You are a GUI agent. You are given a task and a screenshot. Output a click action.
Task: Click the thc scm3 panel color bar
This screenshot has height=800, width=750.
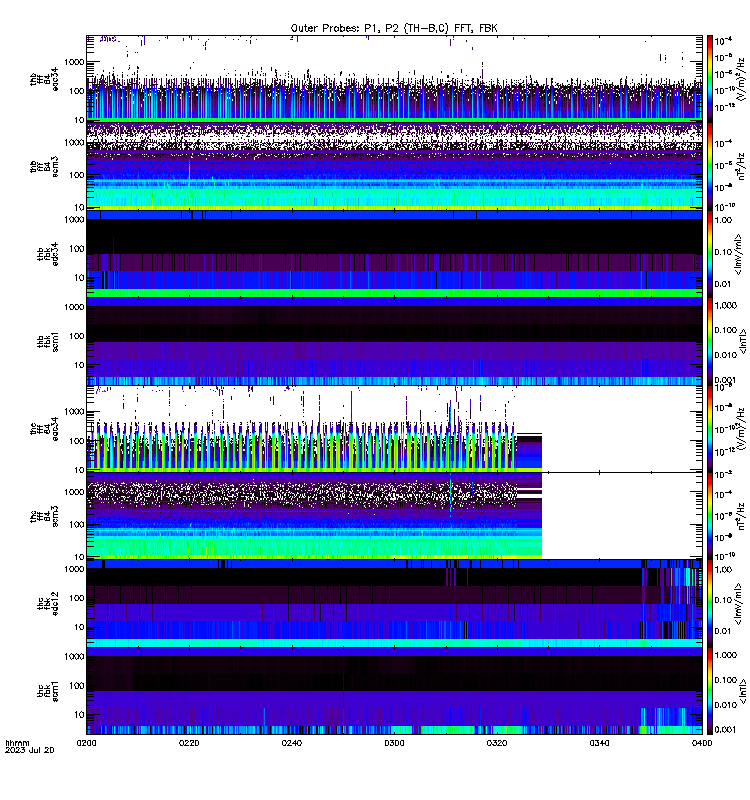709,516
